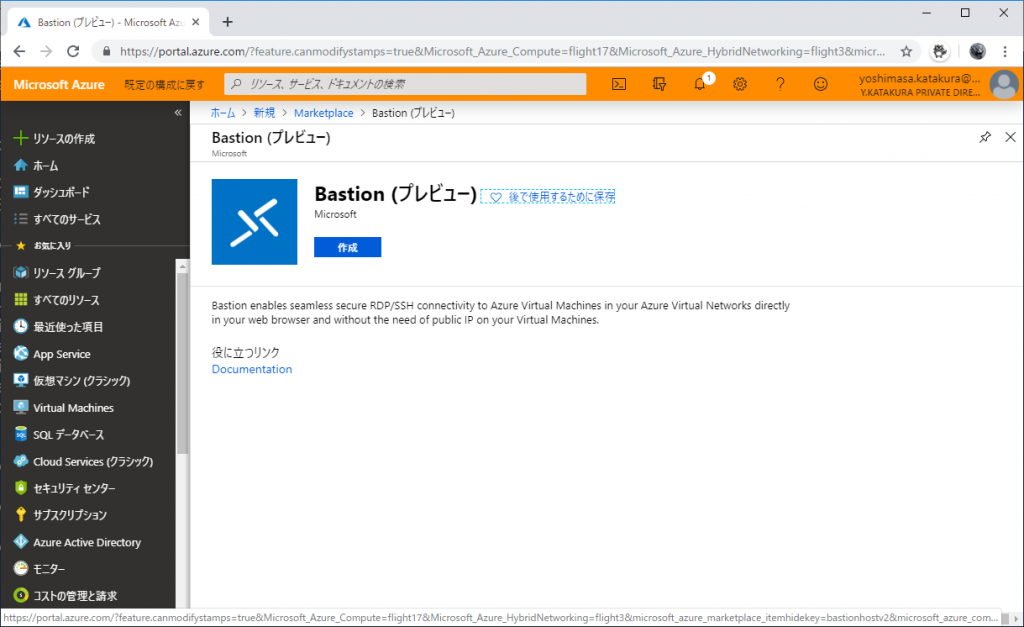Click 既定の構成に戻す in the header
Viewport: 1024px width, 627px height.
coord(165,84)
